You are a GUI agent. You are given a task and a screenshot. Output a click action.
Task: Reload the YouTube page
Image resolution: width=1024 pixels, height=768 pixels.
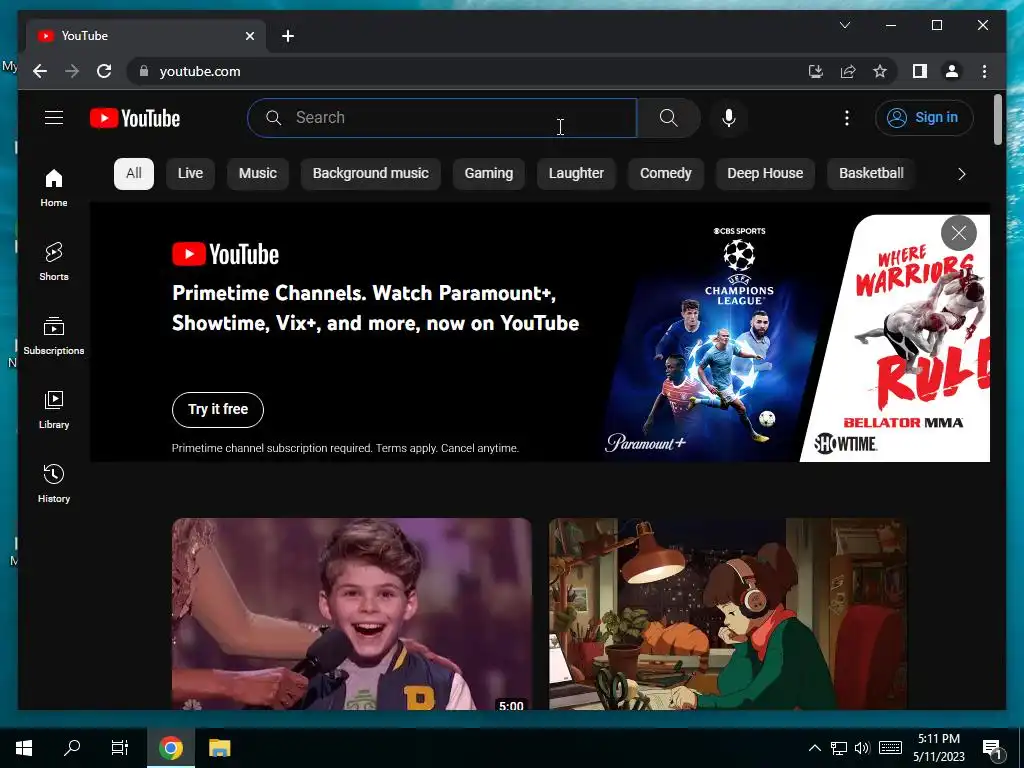104,71
